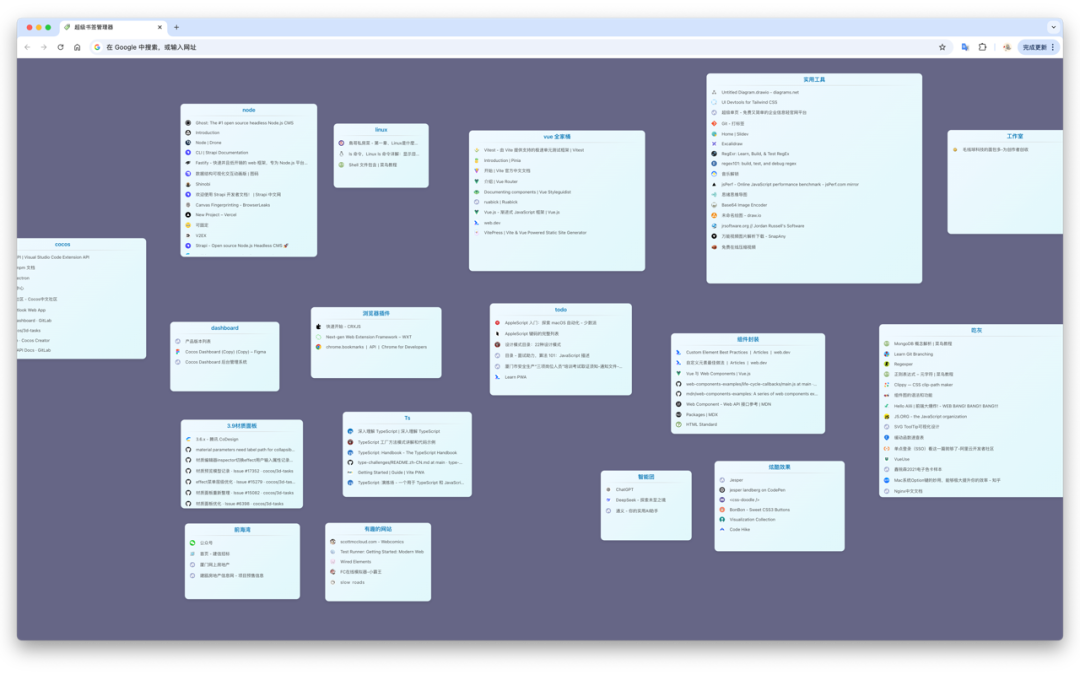This screenshot has height=675, width=1080.
Task: Open the Base64 Image Encoder bookmark
Action: tap(744, 205)
